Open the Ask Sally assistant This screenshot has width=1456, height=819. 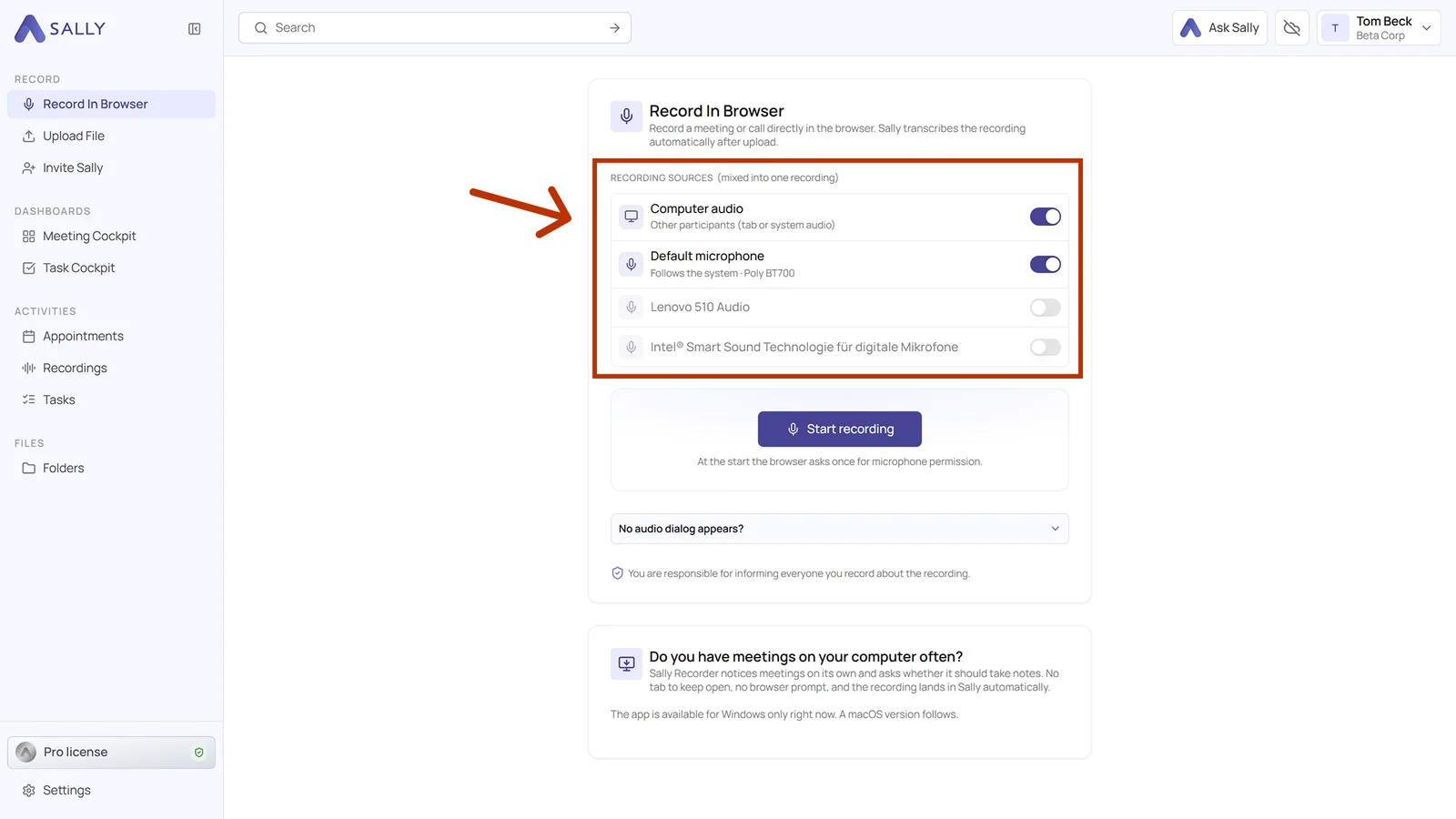[x=1219, y=28]
